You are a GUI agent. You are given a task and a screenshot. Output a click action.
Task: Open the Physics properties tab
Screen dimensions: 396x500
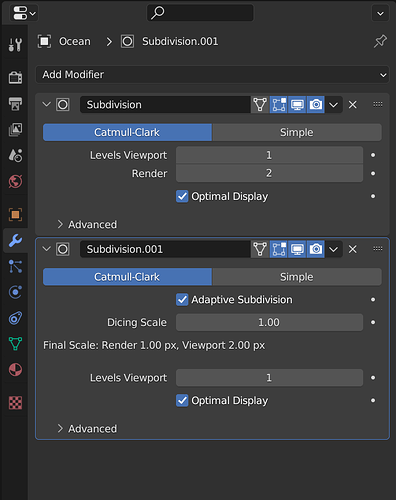pos(15,292)
